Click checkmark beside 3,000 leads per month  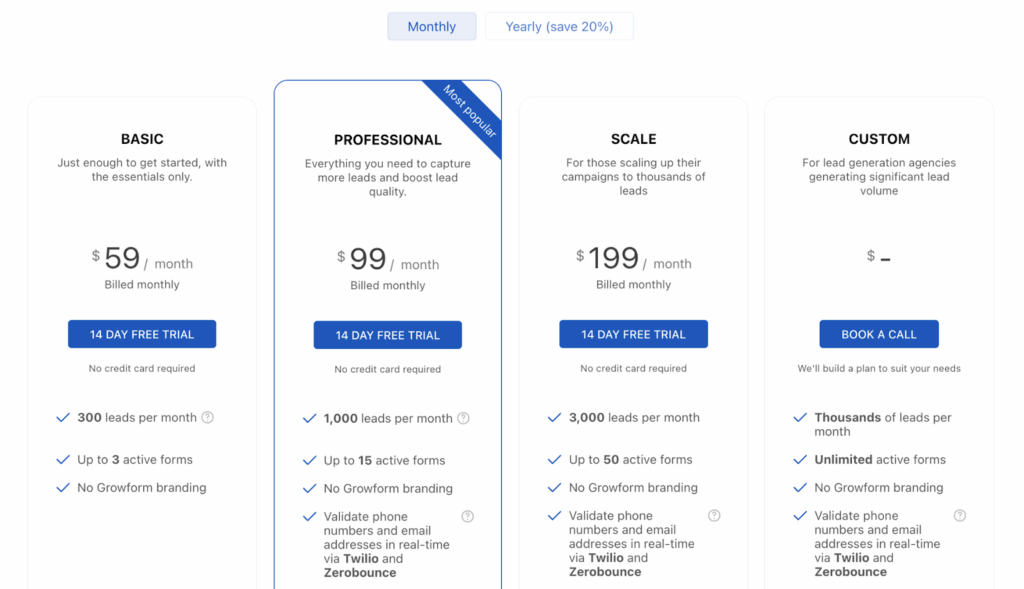[554, 417]
